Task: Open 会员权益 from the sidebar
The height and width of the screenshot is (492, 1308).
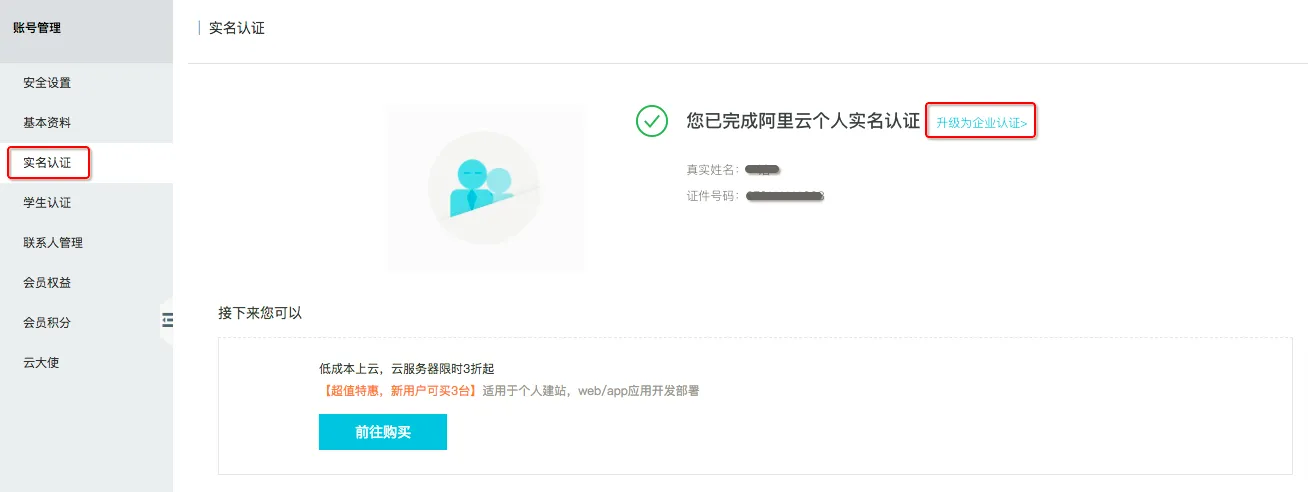Action: [47, 283]
